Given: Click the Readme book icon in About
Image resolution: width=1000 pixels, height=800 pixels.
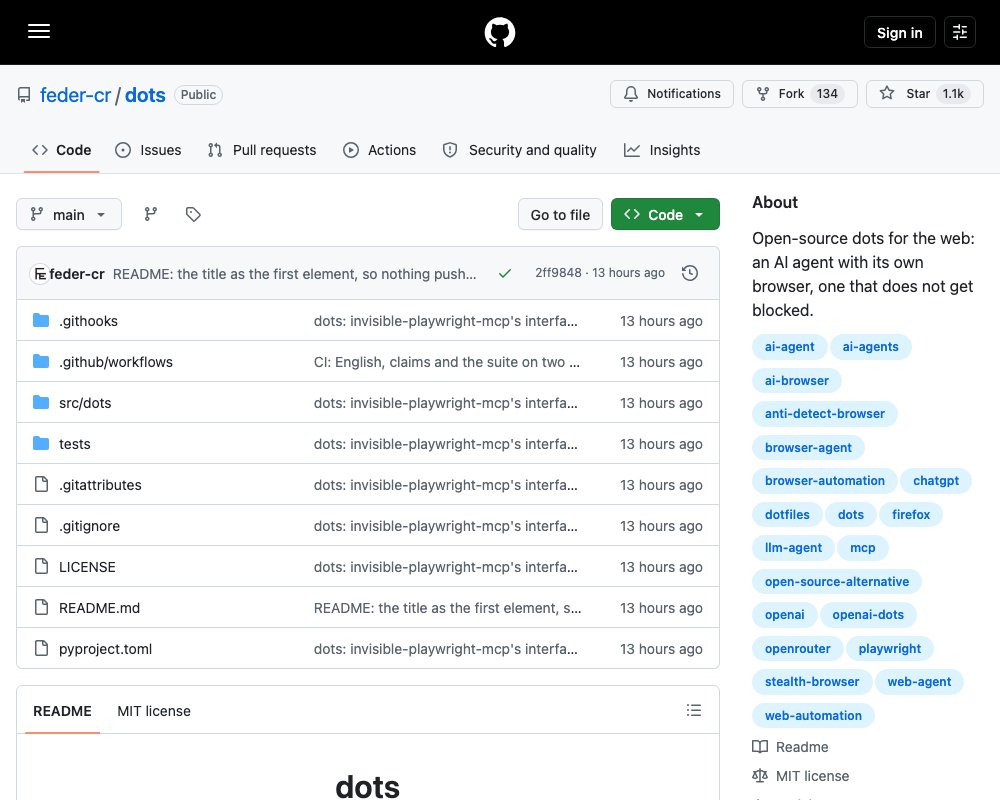Looking at the screenshot, I should [x=760, y=746].
